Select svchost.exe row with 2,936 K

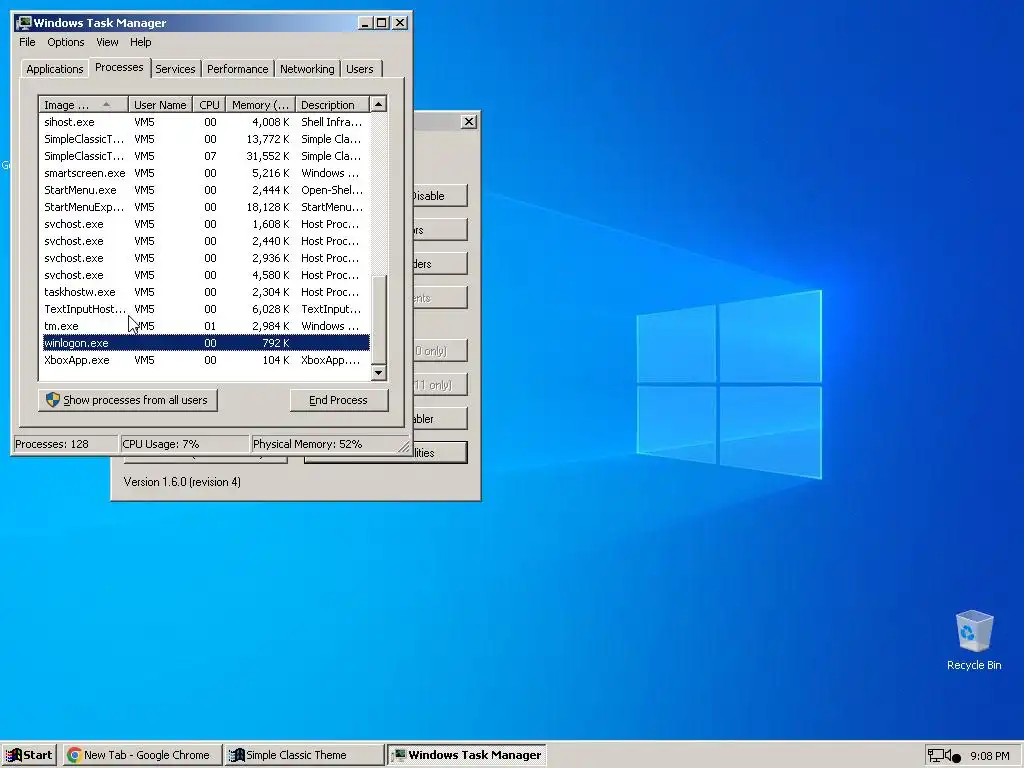206,258
